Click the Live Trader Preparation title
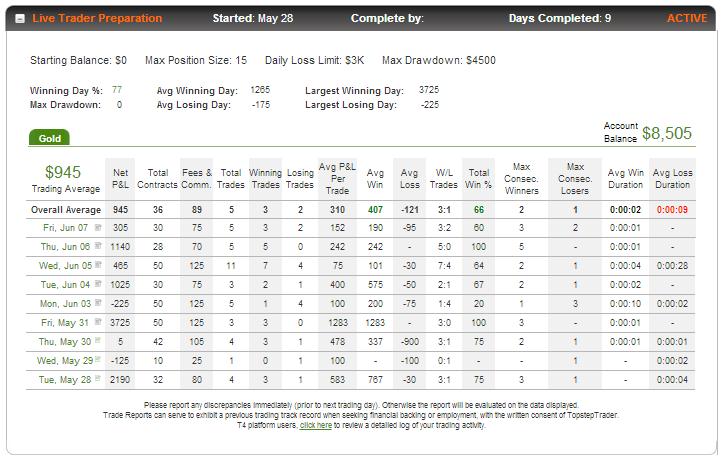This screenshot has height=462, width=722. pyautogui.click(x=97, y=18)
